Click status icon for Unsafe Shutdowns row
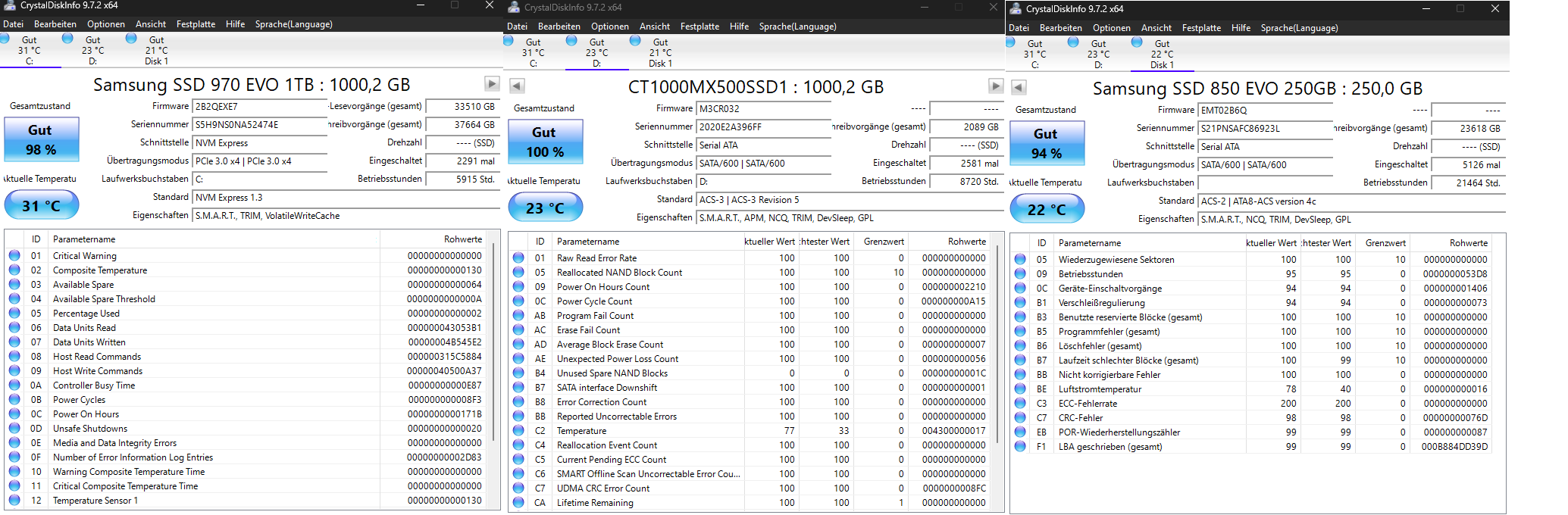 click(14, 428)
